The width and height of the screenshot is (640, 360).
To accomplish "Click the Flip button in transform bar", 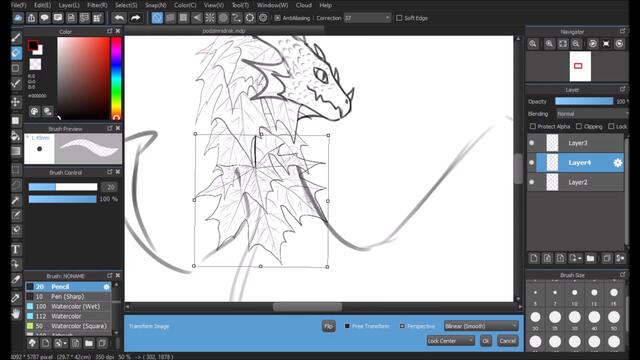I will coord(329,326).
